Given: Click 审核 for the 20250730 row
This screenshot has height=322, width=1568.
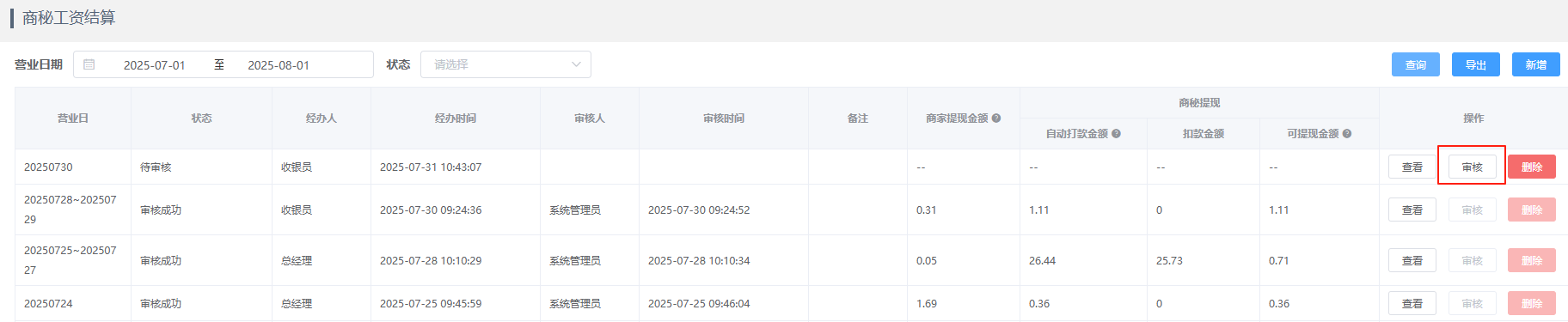Looking at the screenshot, I should 1473,167.
